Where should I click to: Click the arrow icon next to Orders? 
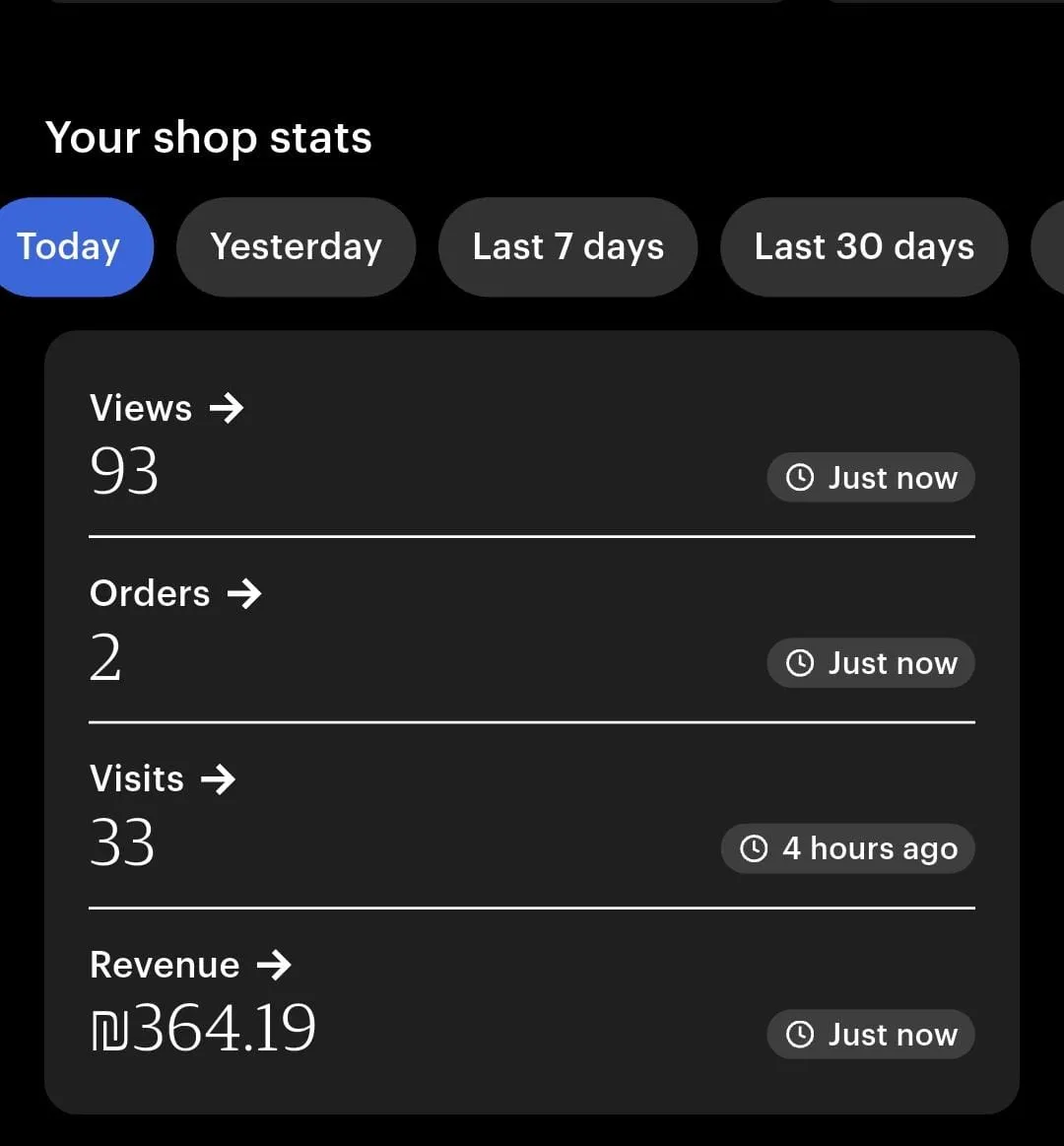[244, 593]
